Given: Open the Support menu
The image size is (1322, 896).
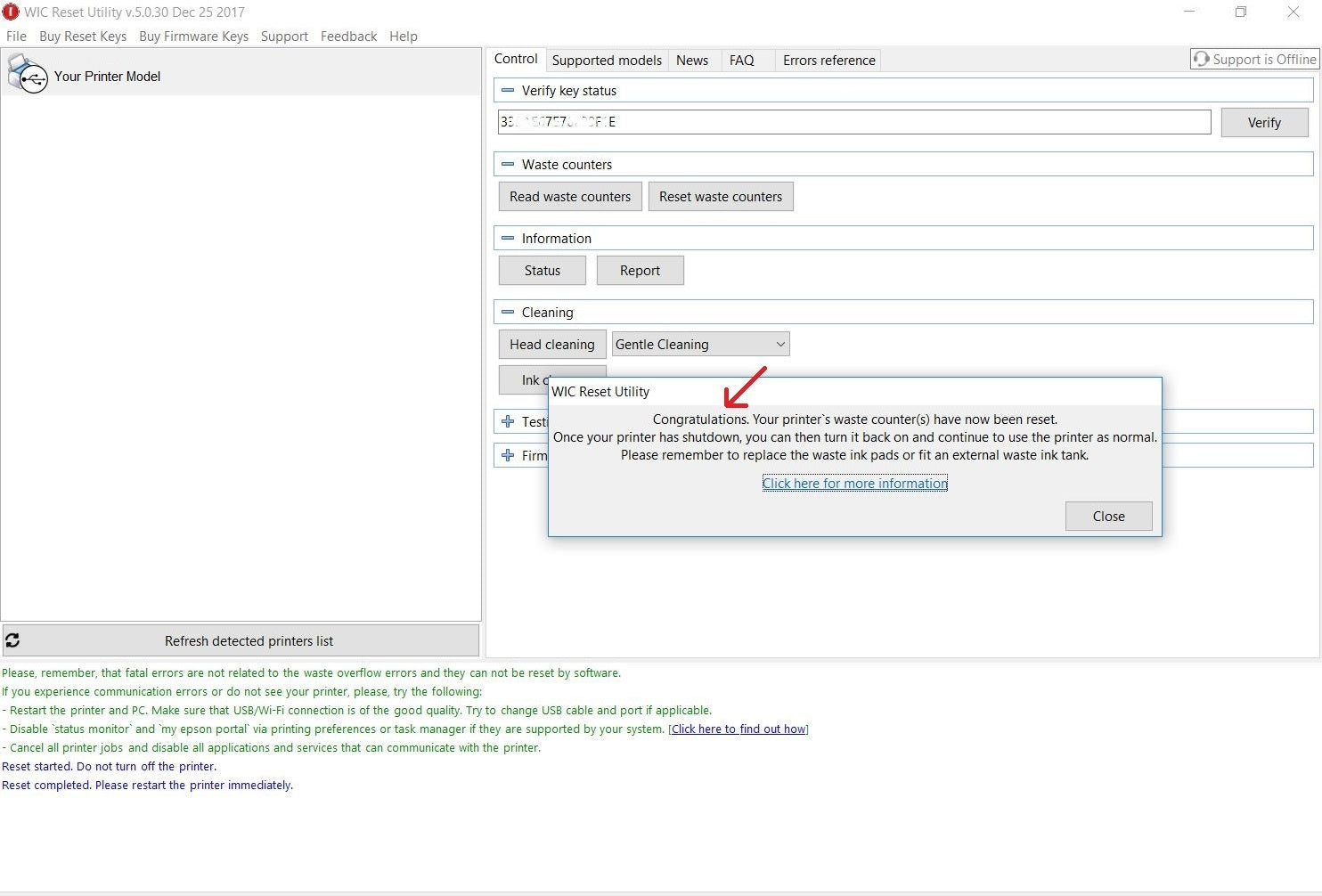Looking at the screenshot, I should [284, 37].
